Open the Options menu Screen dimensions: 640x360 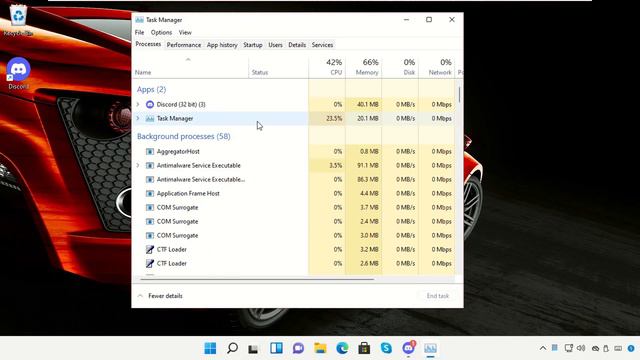(x=161, y=32)
